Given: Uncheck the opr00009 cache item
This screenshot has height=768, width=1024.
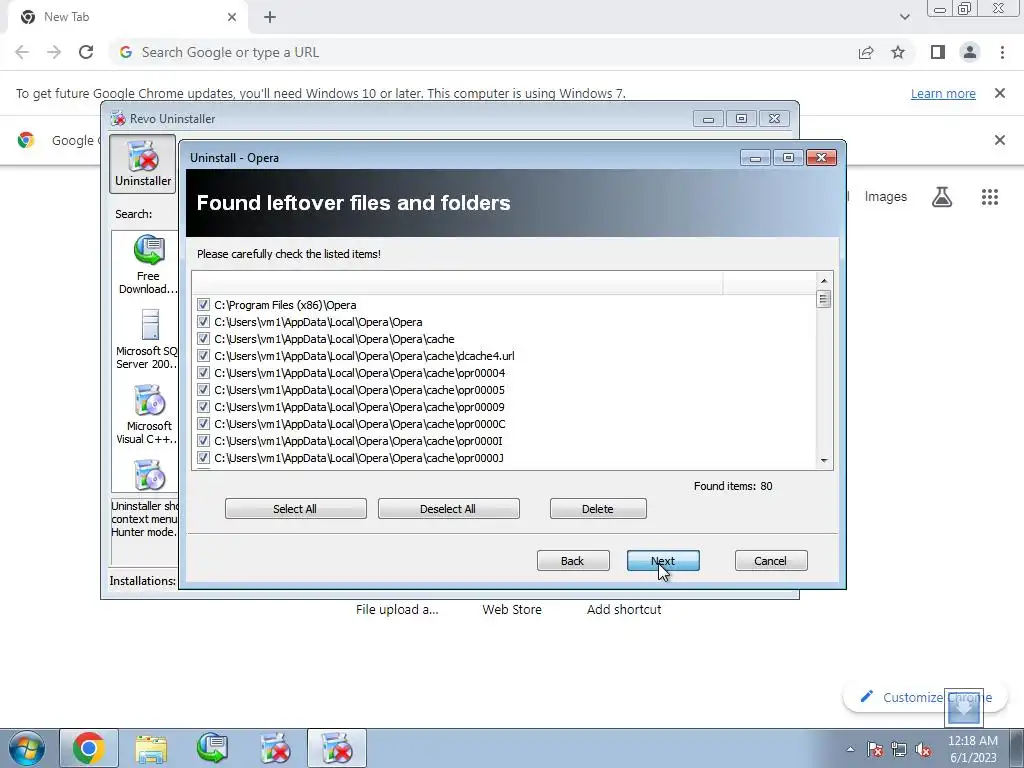Looking at the screenshot, I should pos(203,407).
